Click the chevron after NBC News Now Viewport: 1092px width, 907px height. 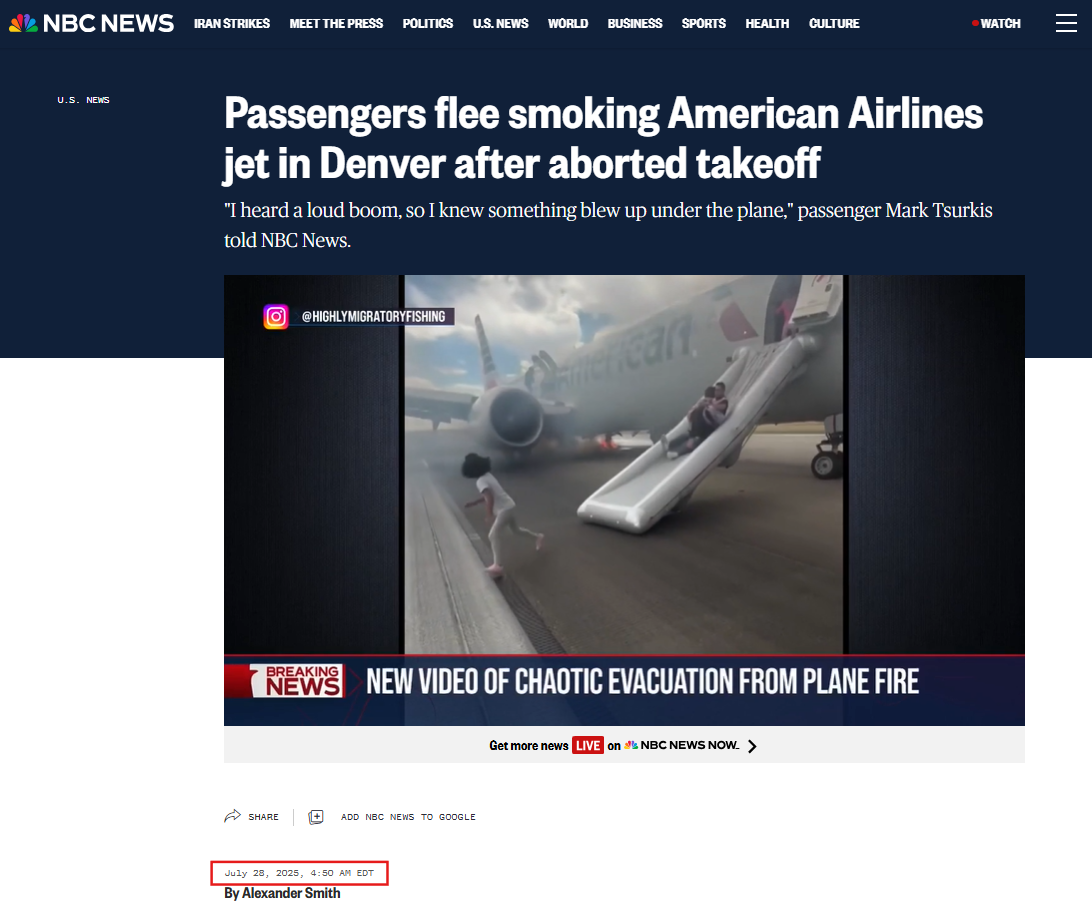point(752,746)
